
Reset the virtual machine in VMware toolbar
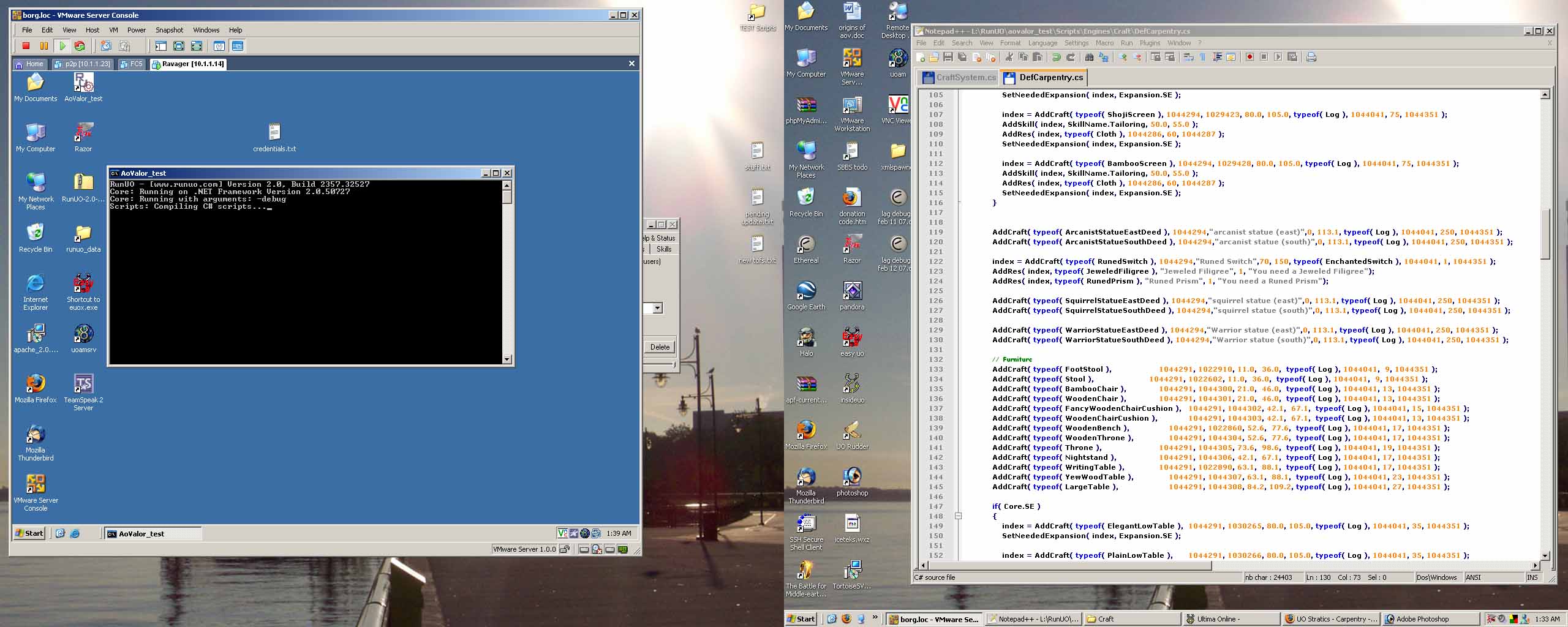[x=80, y=46]
